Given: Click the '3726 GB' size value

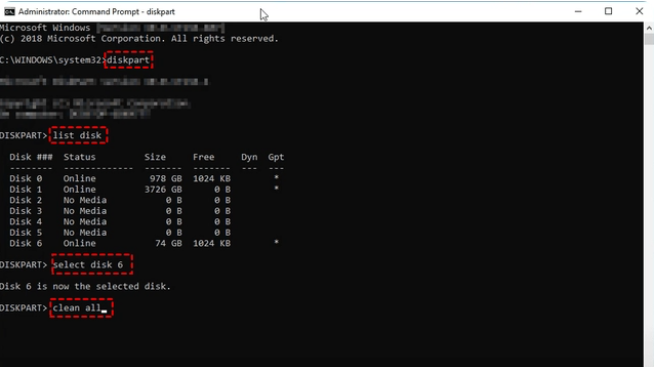Looking at the screenshot, I should 163,189.
